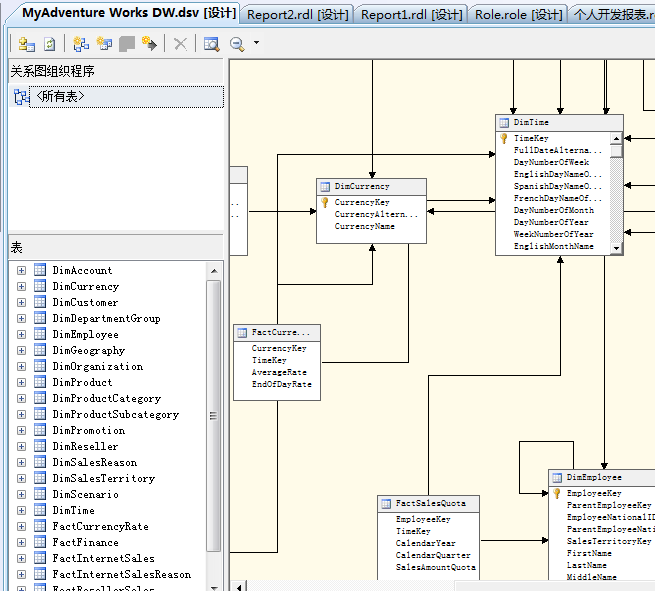This screenshot has height=591, width=655.
Task: Select the DimTime table title in diagram
Action: tap(531, 123)
